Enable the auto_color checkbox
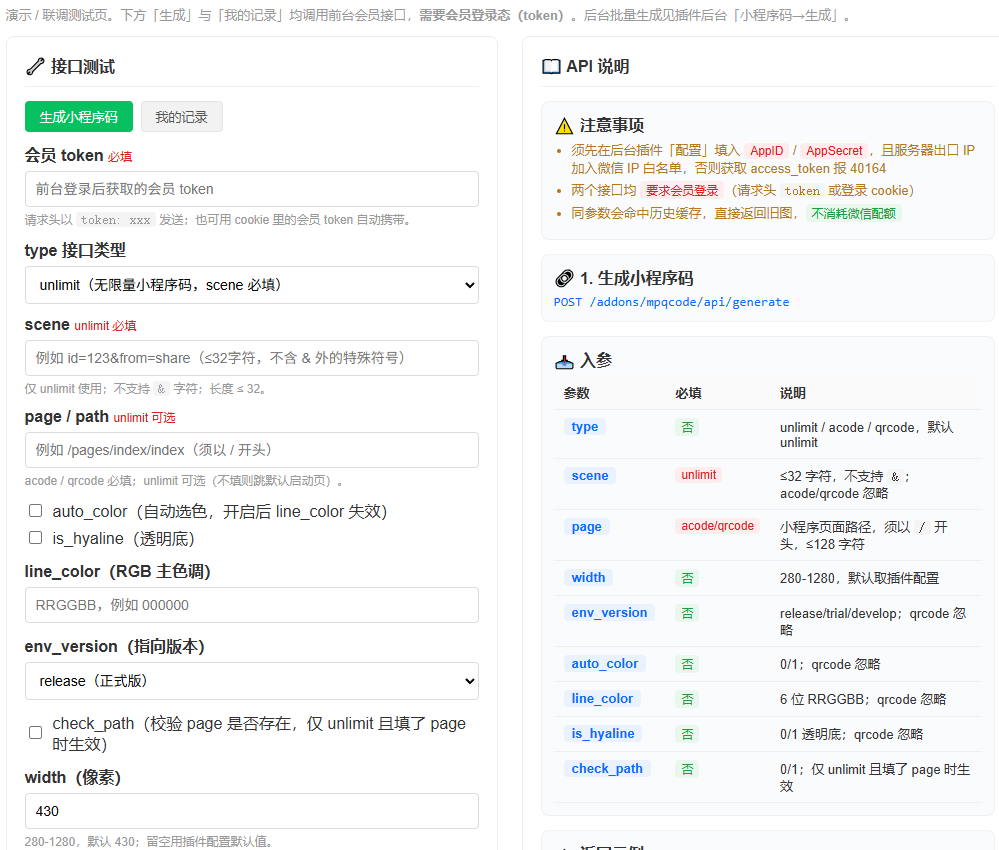The image size is (999, 850). pyautogui.click(x=36, y=511)
